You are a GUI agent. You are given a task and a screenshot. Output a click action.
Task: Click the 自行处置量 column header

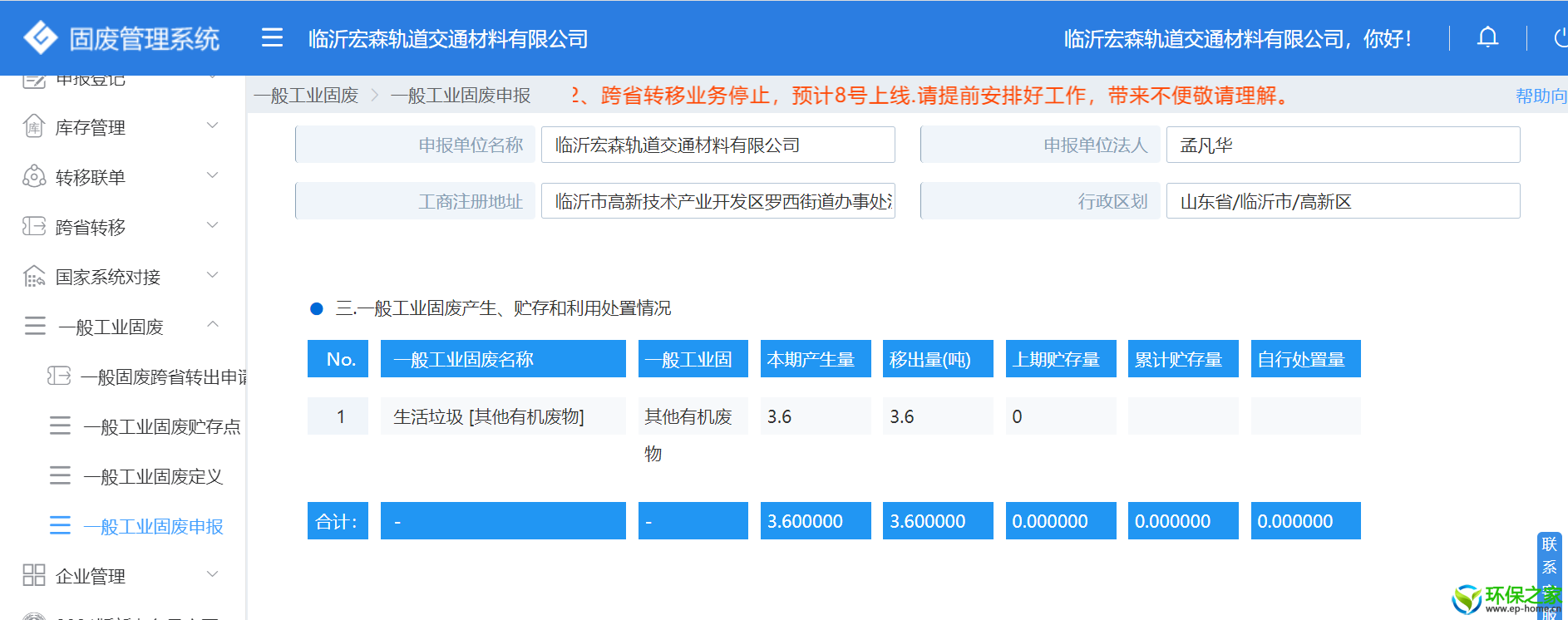(1306, 359)
